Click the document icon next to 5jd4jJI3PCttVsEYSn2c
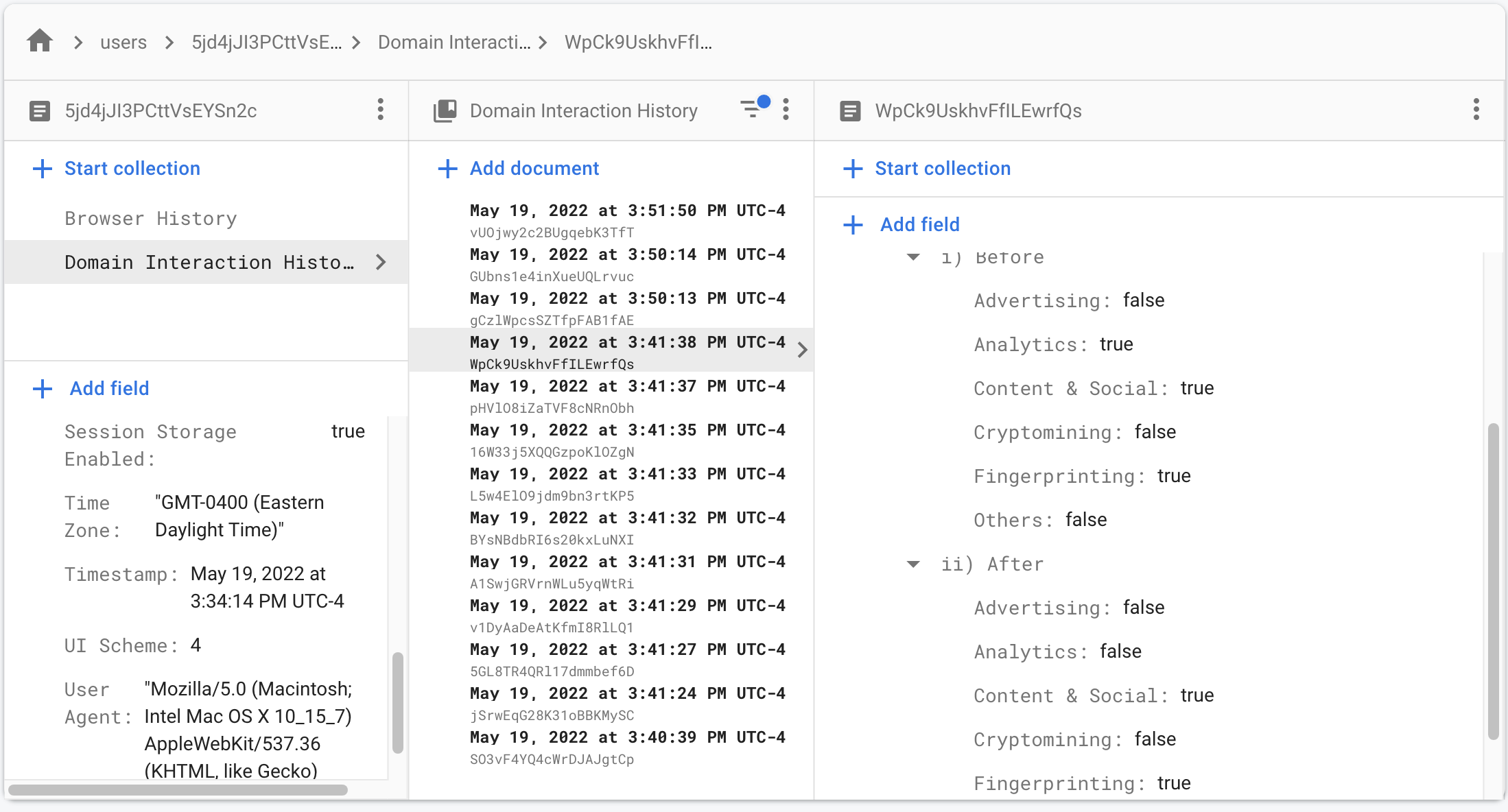The height and width of the screenshot is (812, 1508). [x=40, y=110]
